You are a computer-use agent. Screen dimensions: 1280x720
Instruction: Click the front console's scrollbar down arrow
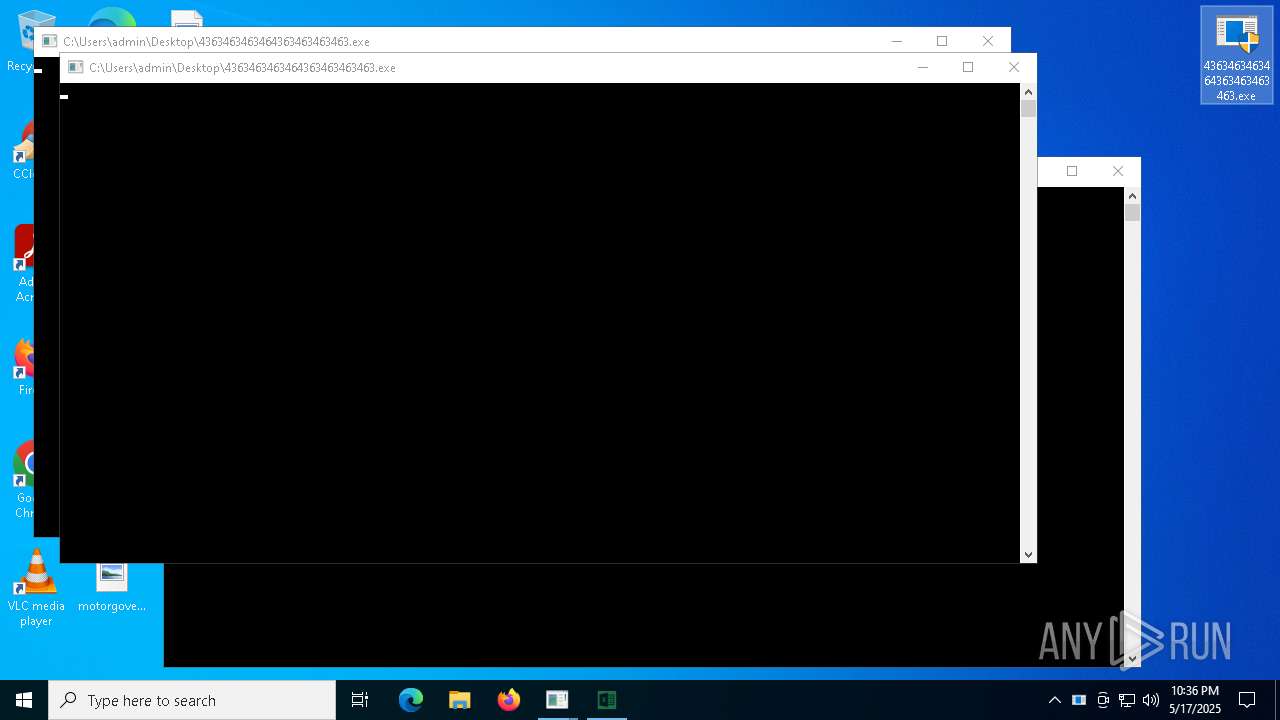click(1028, 554)
